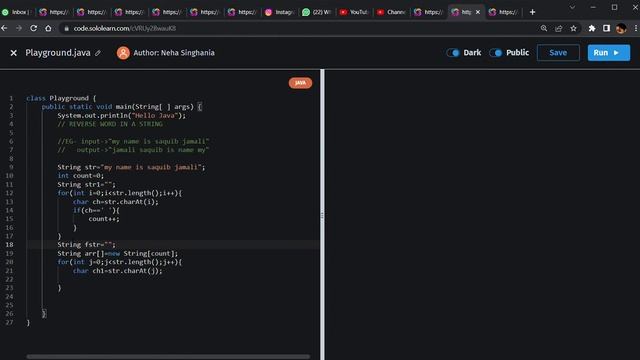Screen dimensions: 640x360
Task: Reload the current page
Action: [33, 28]
